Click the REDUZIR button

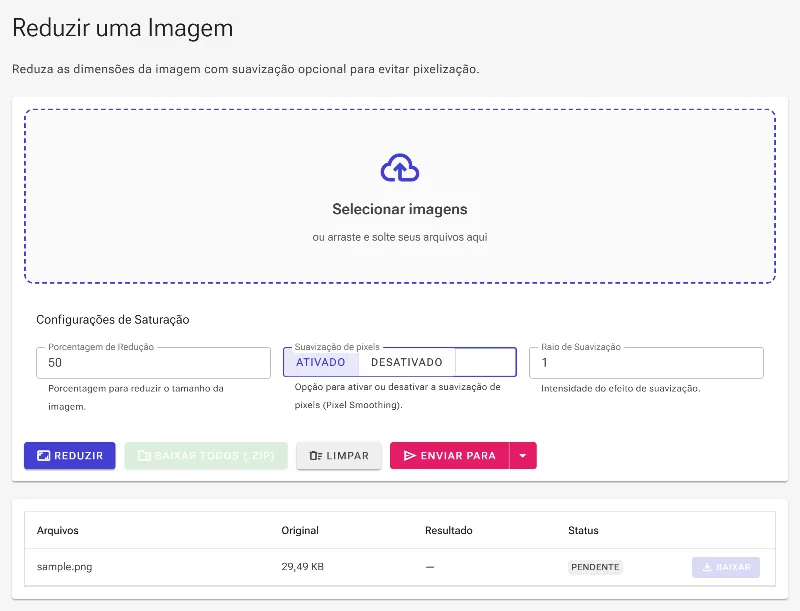(x=70, y=455)
